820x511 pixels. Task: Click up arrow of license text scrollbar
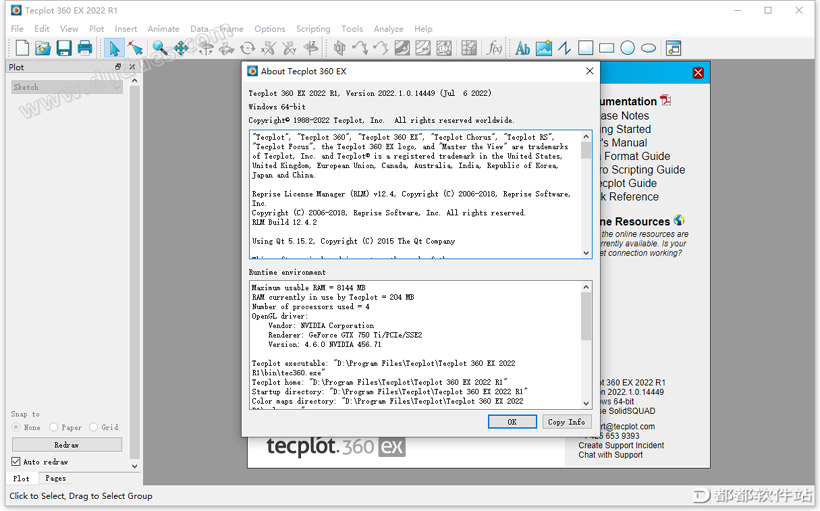pos(586,137)
